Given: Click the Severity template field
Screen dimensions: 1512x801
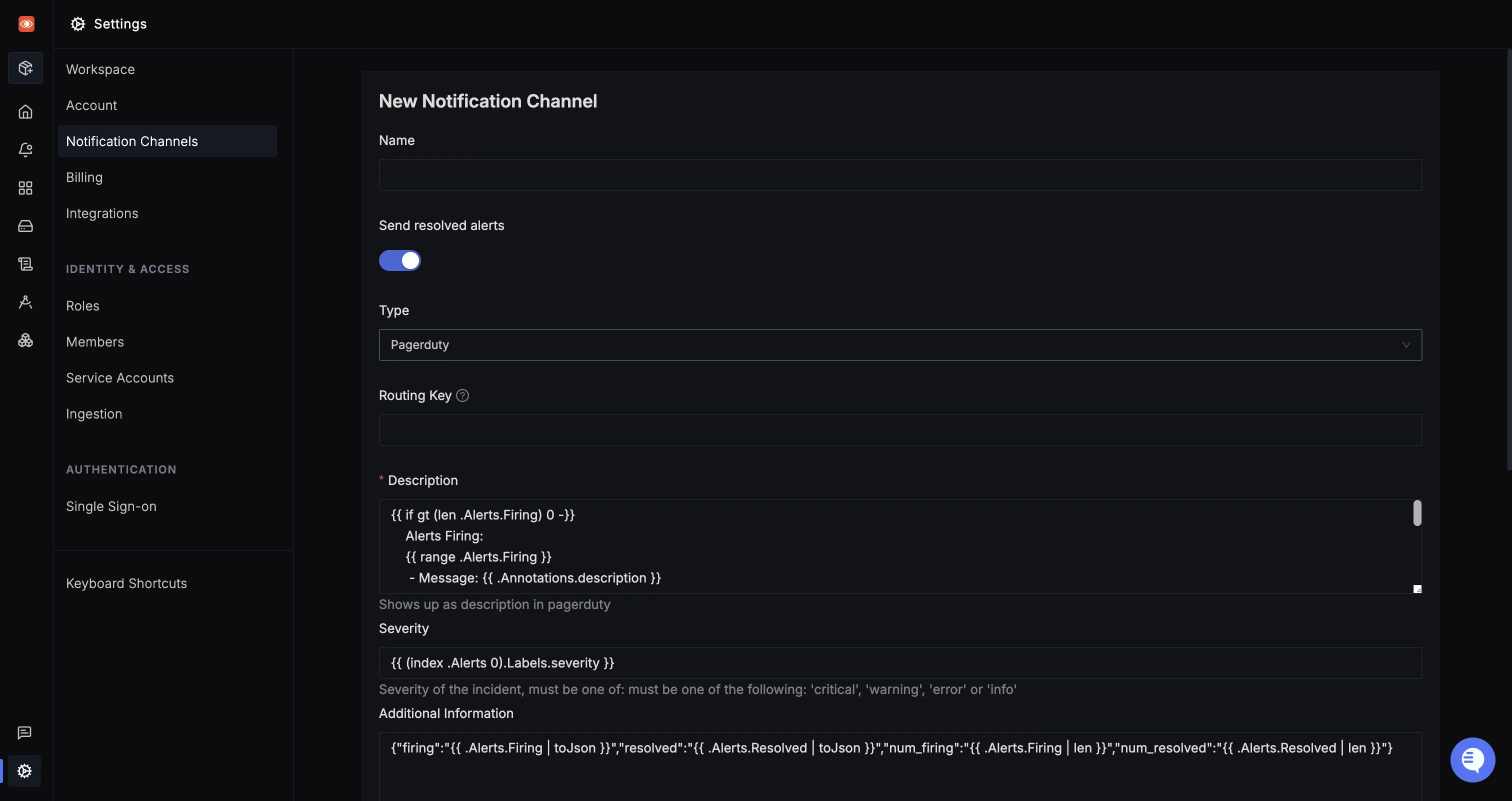Looking at the screenshot, I should tap(900, 663).
